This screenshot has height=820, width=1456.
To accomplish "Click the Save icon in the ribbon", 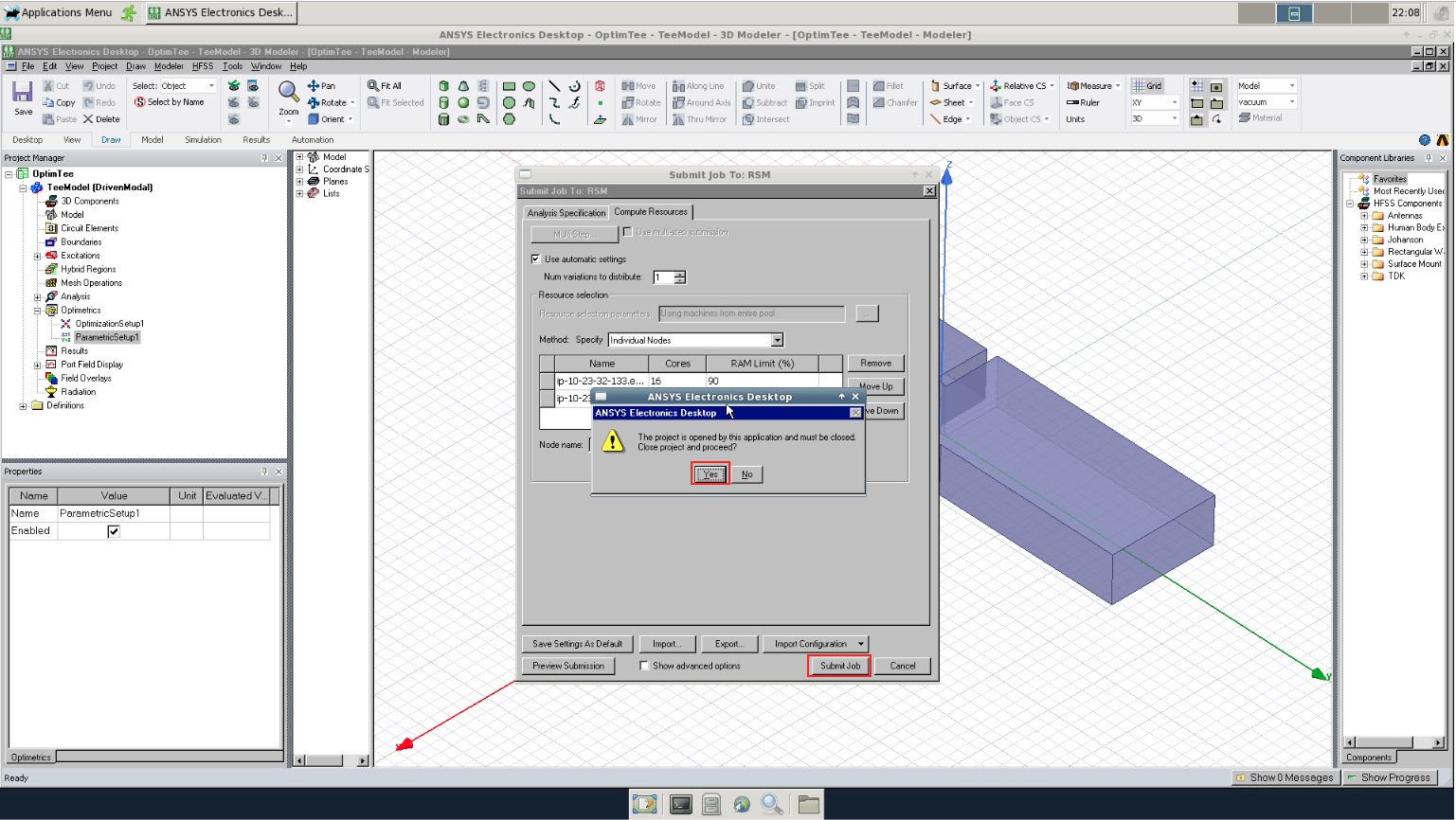I will tap(23, 93).
